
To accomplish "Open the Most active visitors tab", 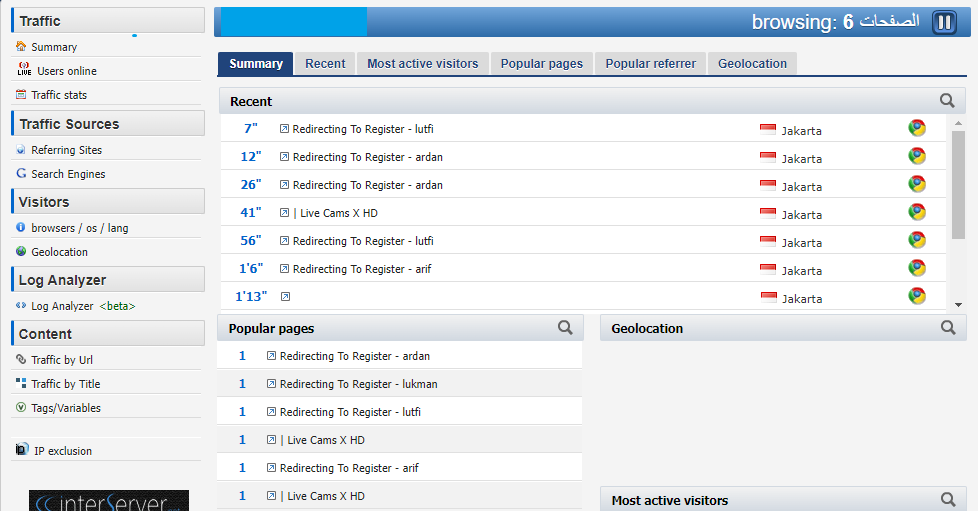I will tap(422, 64).
